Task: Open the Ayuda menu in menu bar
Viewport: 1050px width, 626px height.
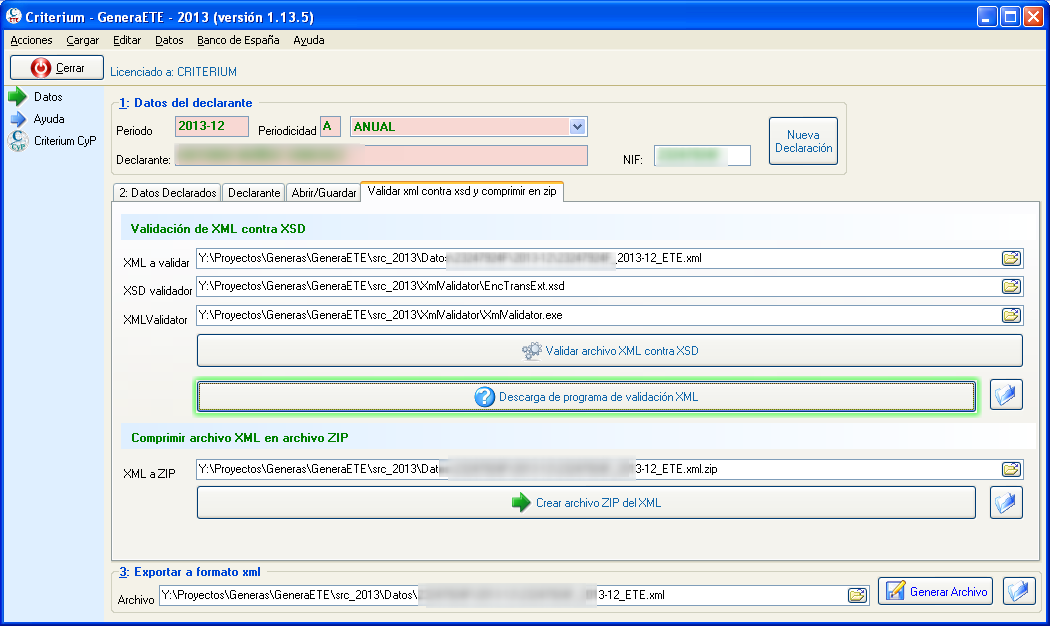Action: pos(309,40)
